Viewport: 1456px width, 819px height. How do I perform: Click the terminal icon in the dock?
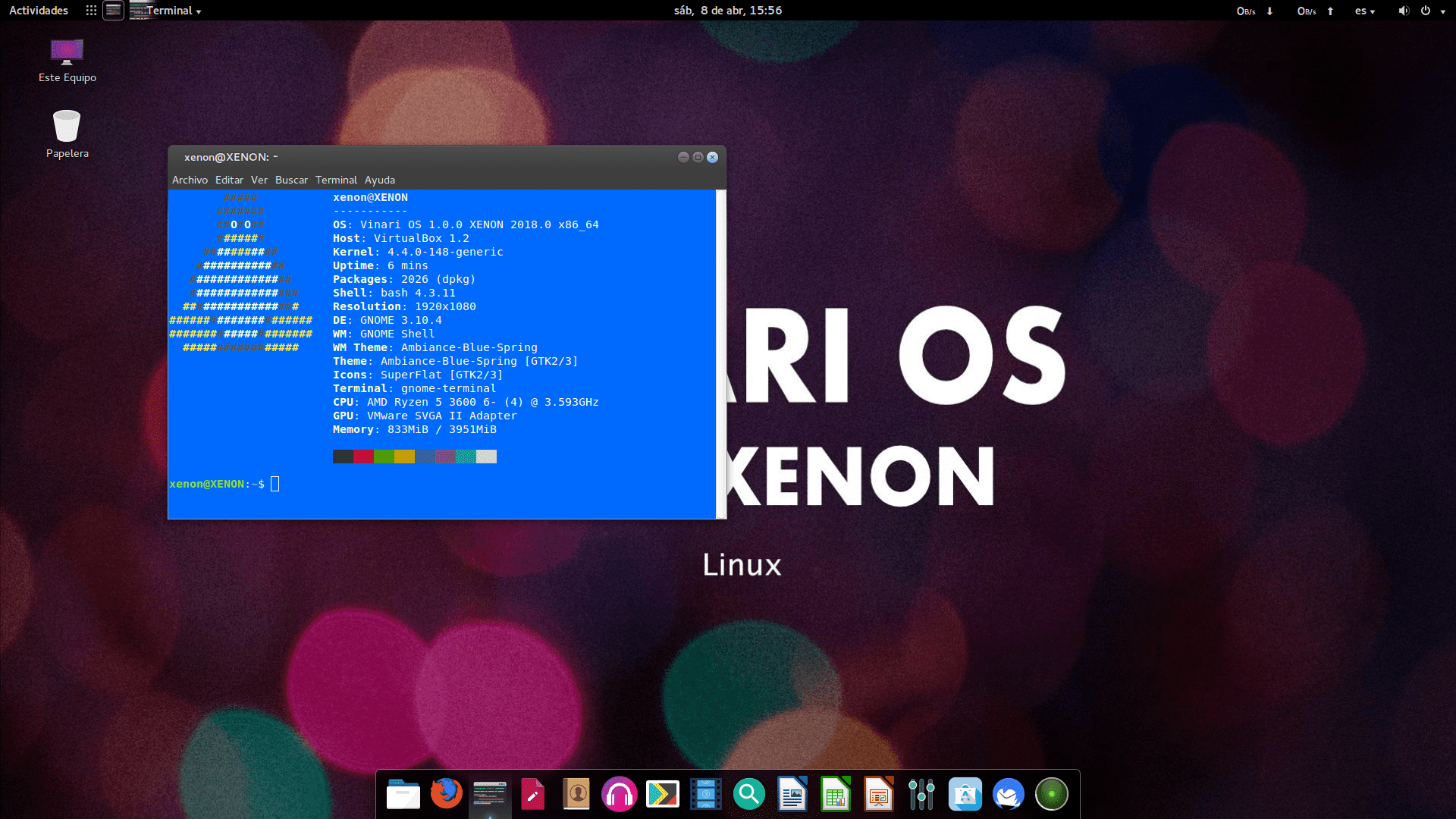[489, 795]
